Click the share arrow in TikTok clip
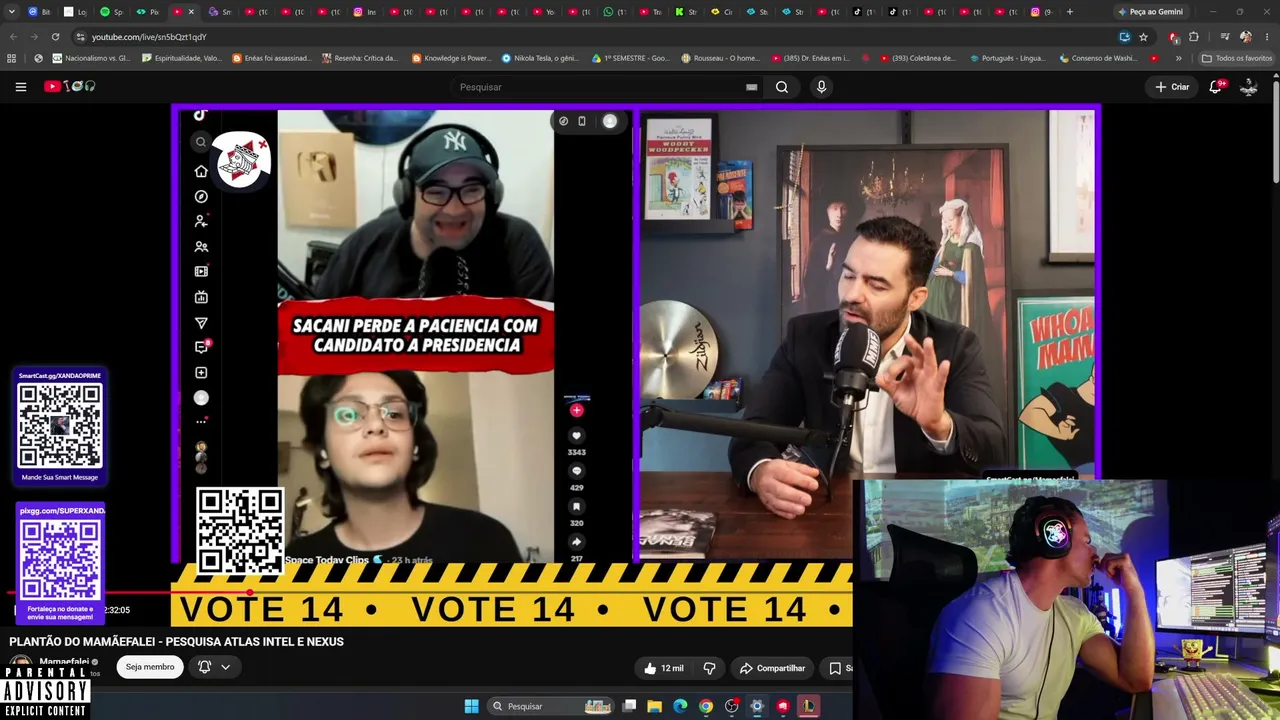The height and width of the screenshot is (720, 1280). pyautogui.click(x=576, y=542)
